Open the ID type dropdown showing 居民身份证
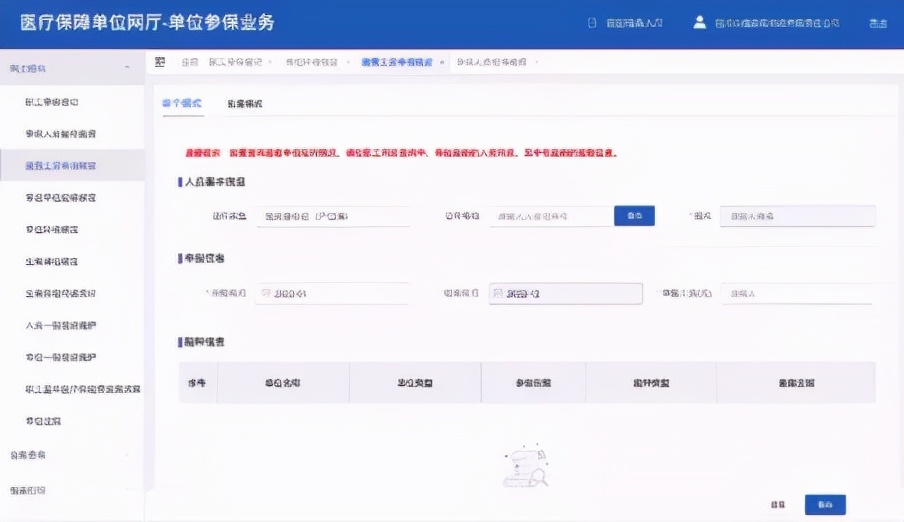This screenshot has width=904, height=522. tap(333, 216)
